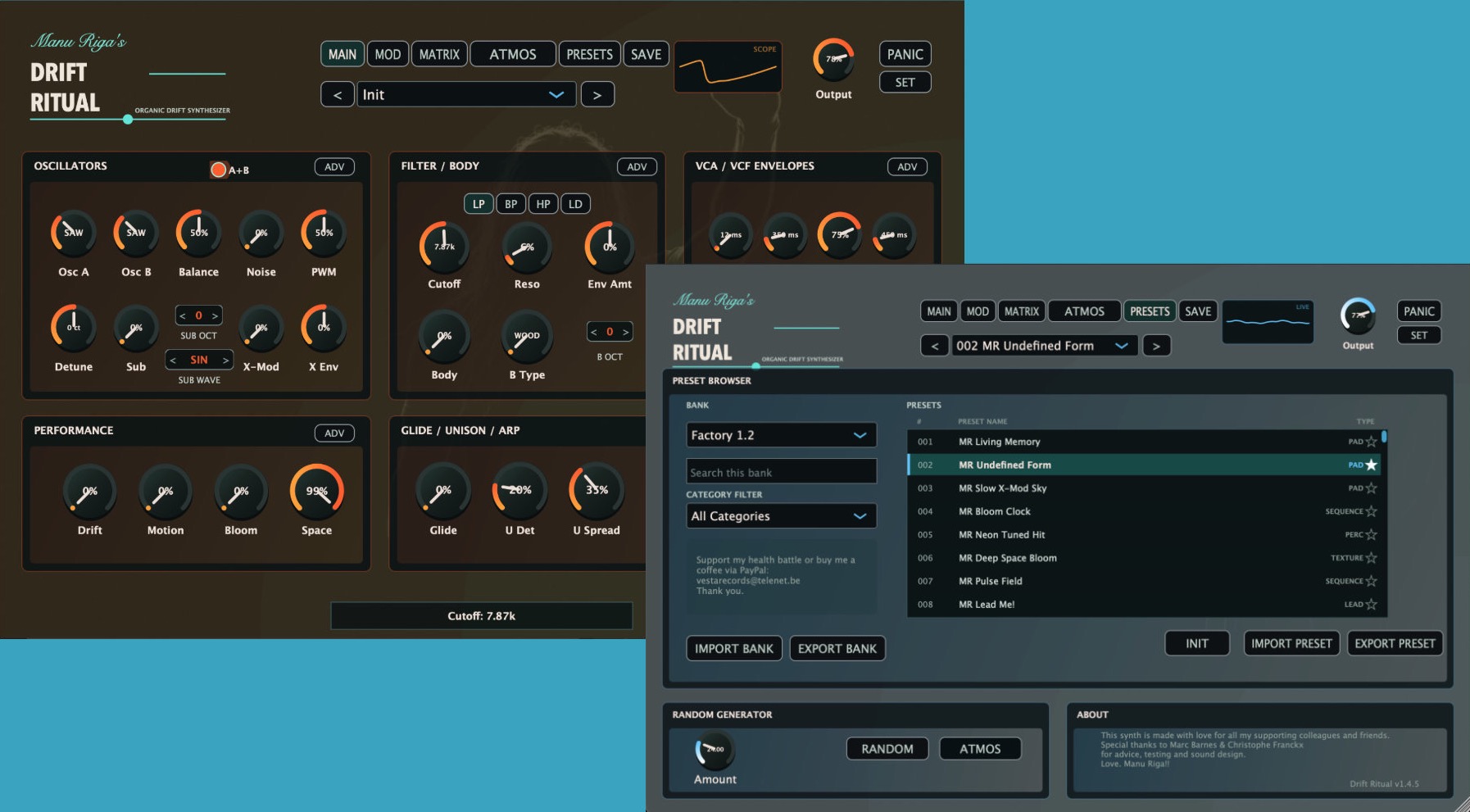1470x812 pixels.
Task: Select next SUB WAVE shape arrow
Action: (225, 360)
